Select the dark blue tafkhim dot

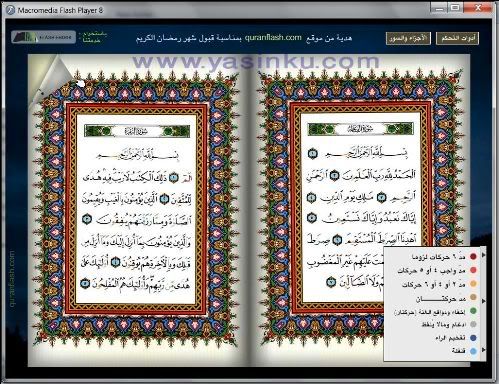pos(473,338)
